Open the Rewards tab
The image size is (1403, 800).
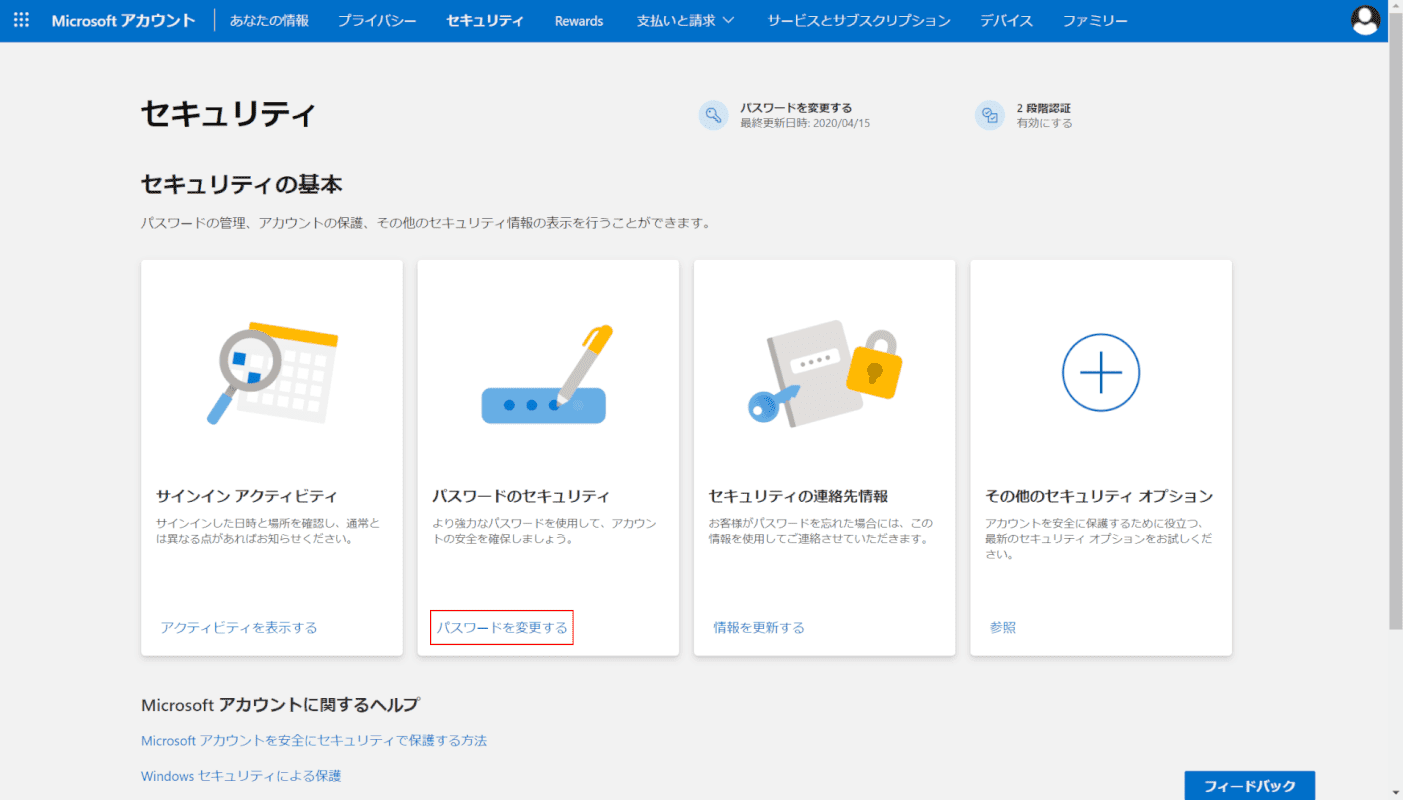click(x=579, y=21)
